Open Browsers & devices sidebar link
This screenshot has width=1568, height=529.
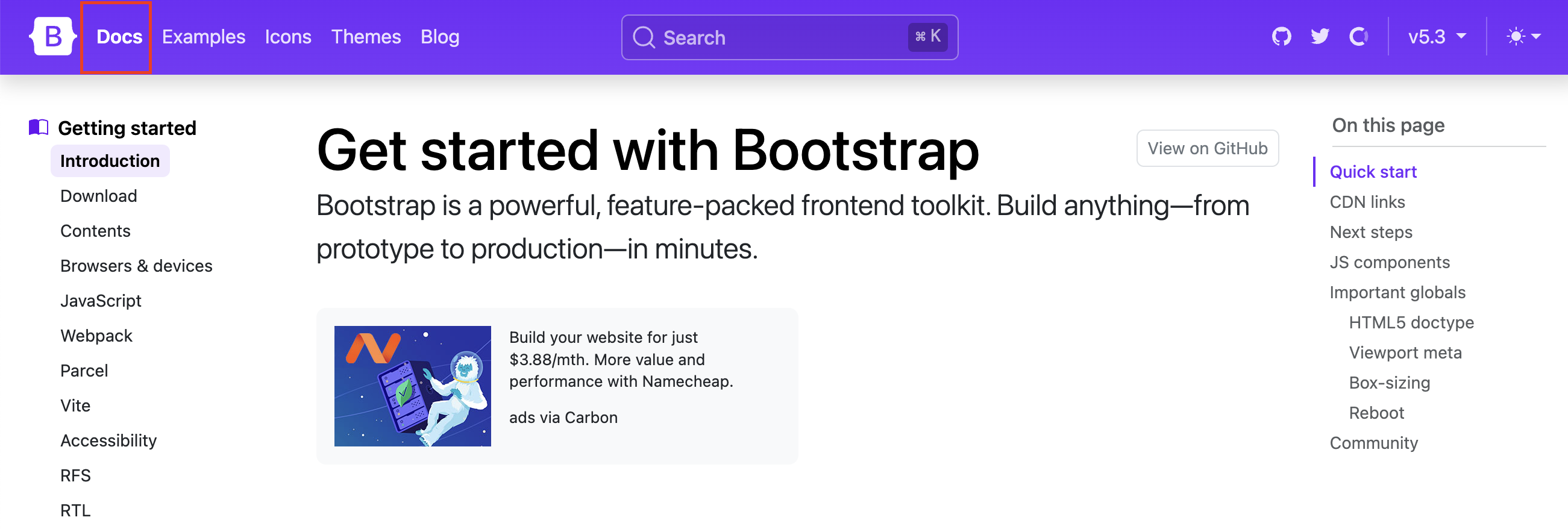(x=136, y=266)
